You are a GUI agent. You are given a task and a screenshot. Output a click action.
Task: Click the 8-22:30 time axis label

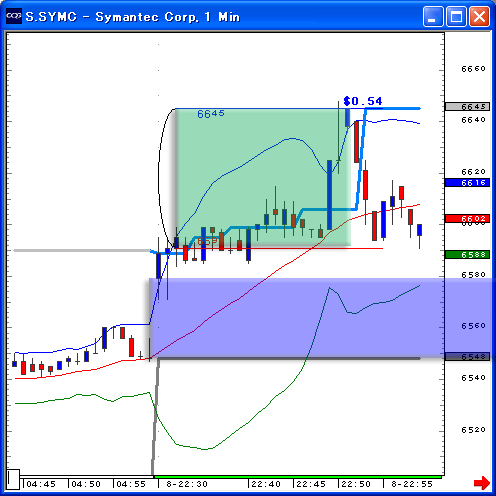187,484
